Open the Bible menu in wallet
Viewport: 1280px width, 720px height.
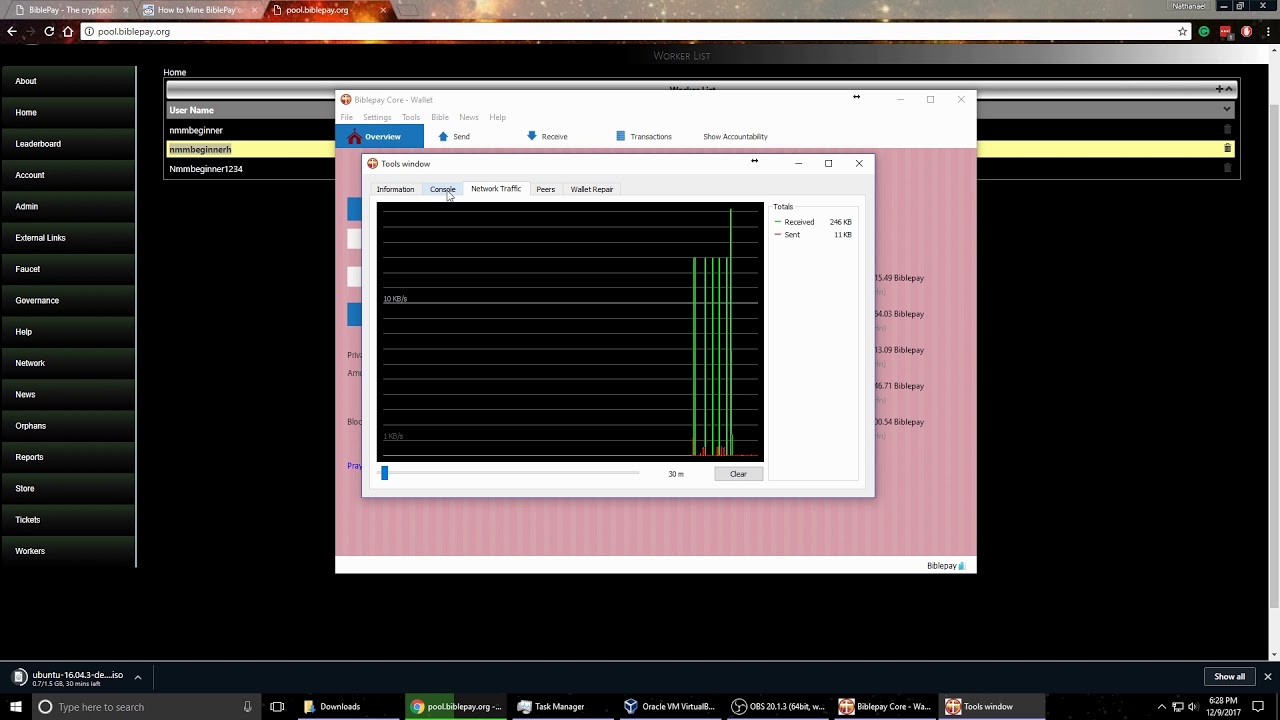click(x=440, y=117)
